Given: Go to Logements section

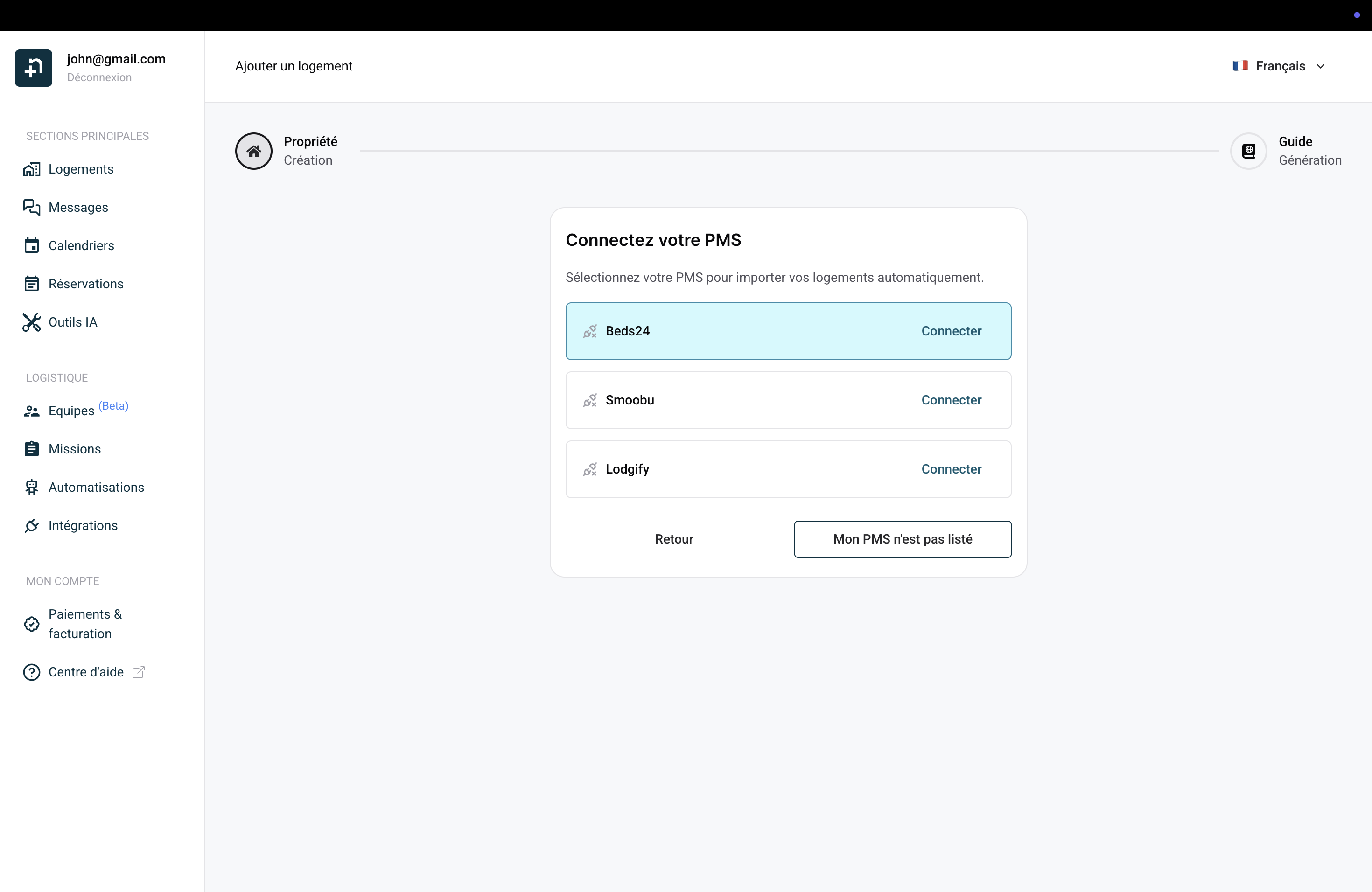Looking at the screenshot, I should 81,169.
